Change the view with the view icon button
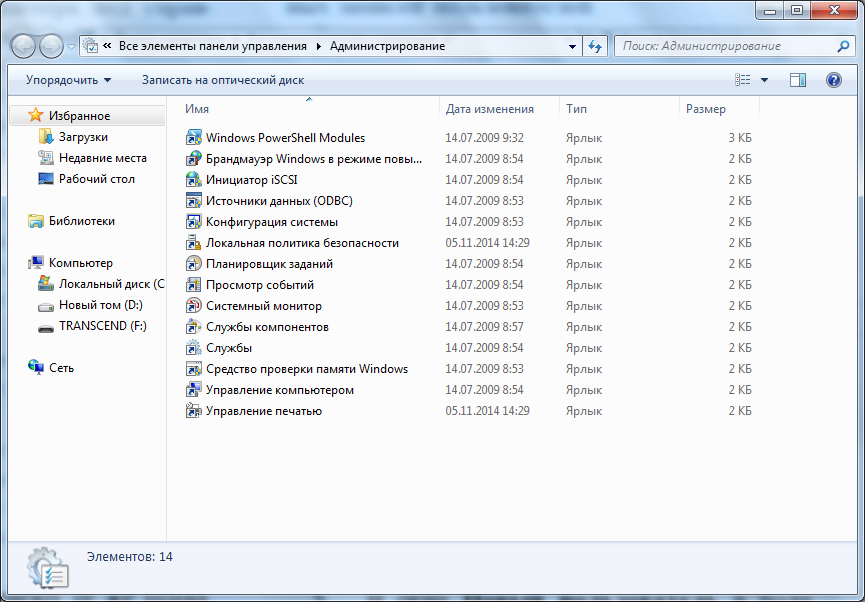This screenshot has width=865, height=602. point(743,80)
